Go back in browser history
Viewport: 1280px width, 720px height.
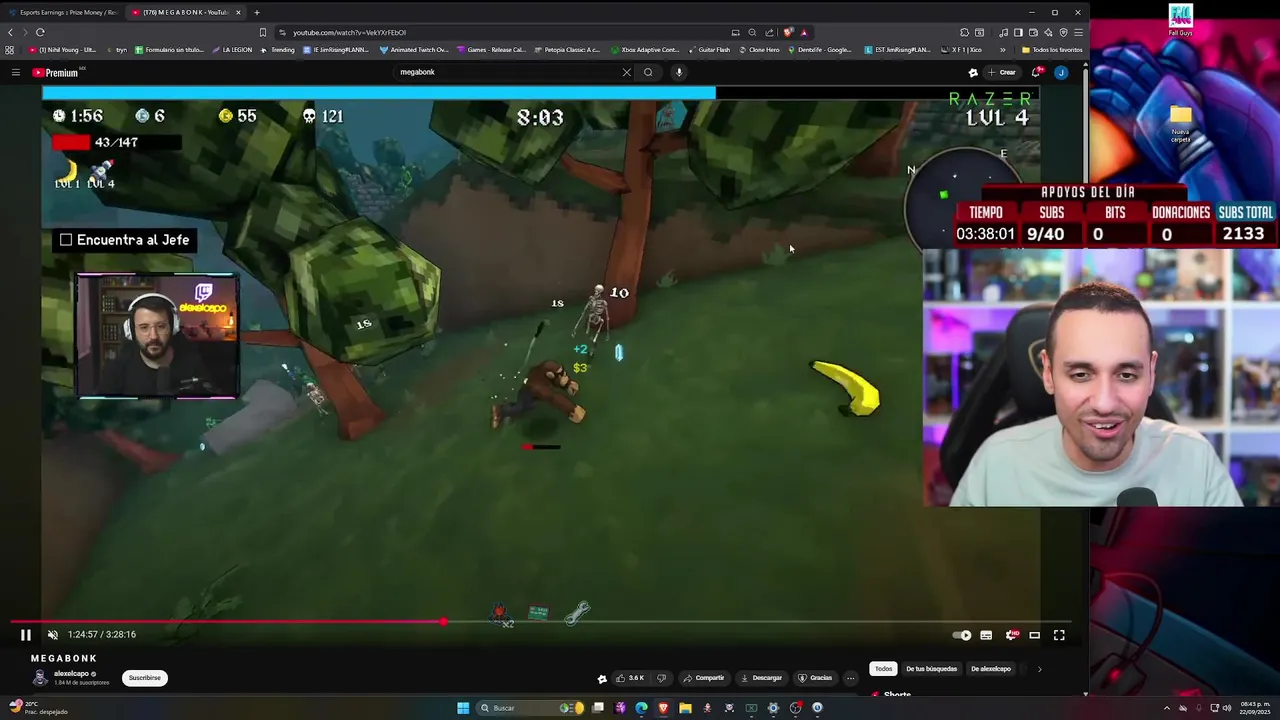11,32
